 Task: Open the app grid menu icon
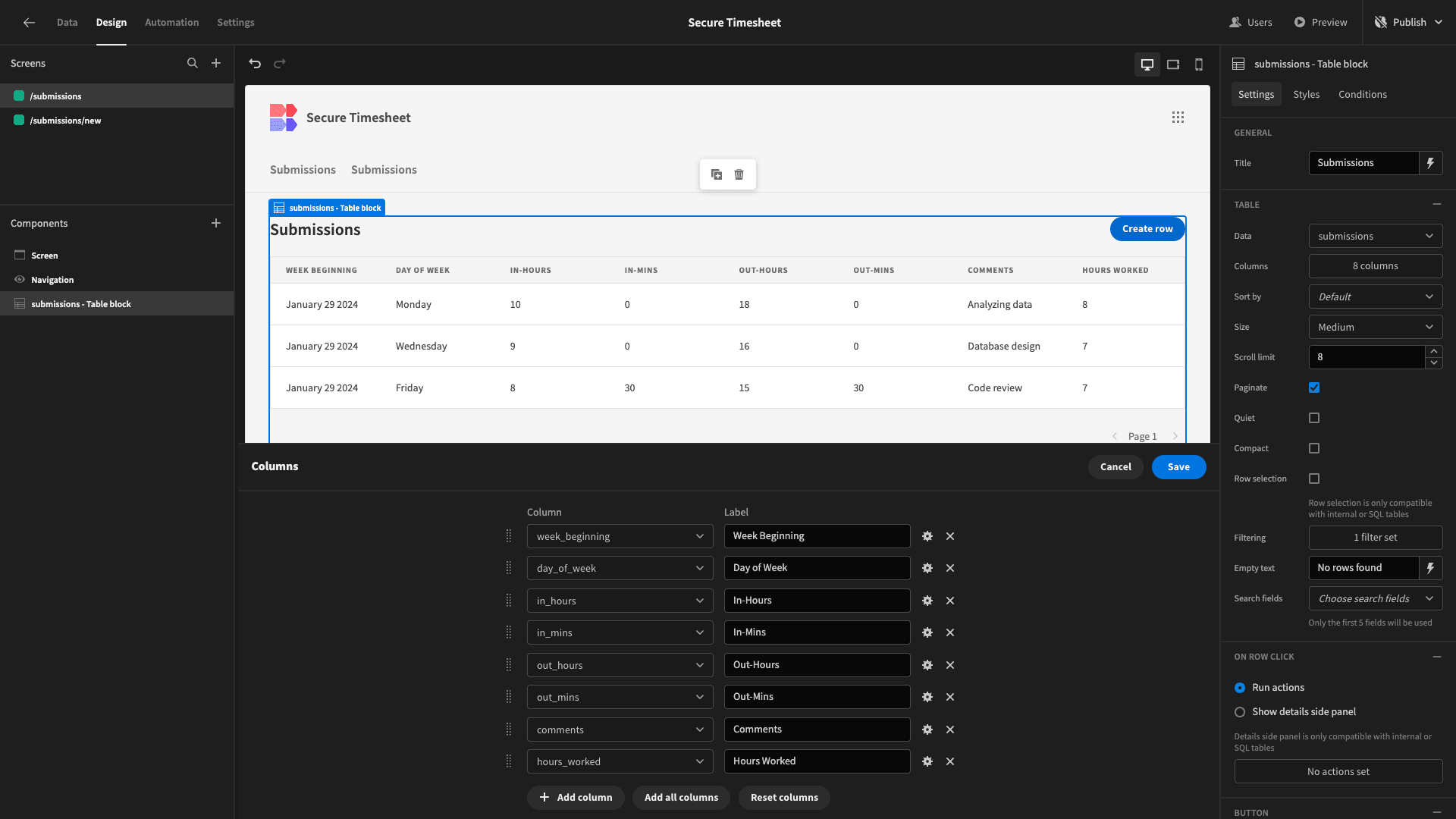pos(1178,118)
